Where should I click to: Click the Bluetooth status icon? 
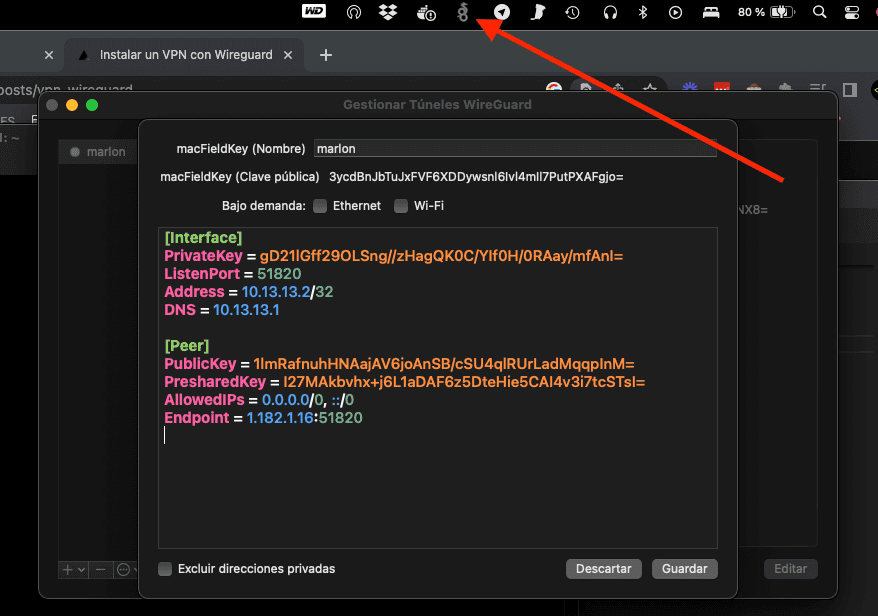(x=644, y=13)
